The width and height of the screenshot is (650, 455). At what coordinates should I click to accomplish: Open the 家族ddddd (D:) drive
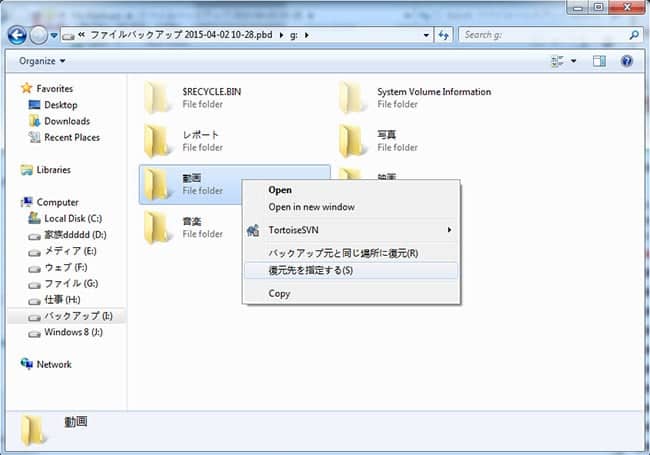[75, 235]
